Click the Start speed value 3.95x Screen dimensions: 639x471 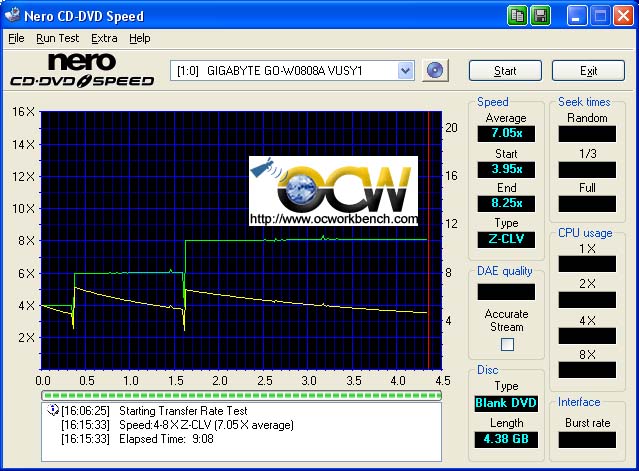pos(506,169)
